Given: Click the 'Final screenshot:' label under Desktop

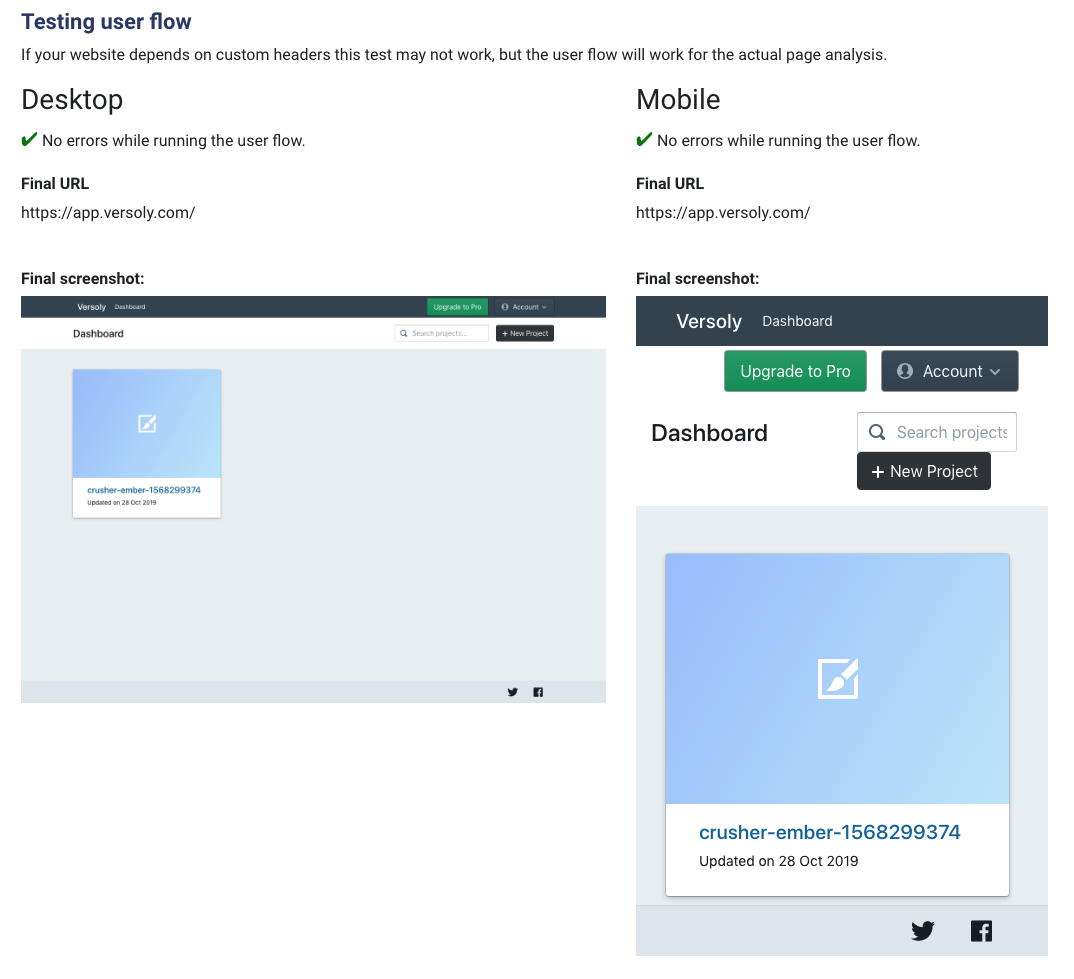Looking at the screenshot, I should point(82,279).
